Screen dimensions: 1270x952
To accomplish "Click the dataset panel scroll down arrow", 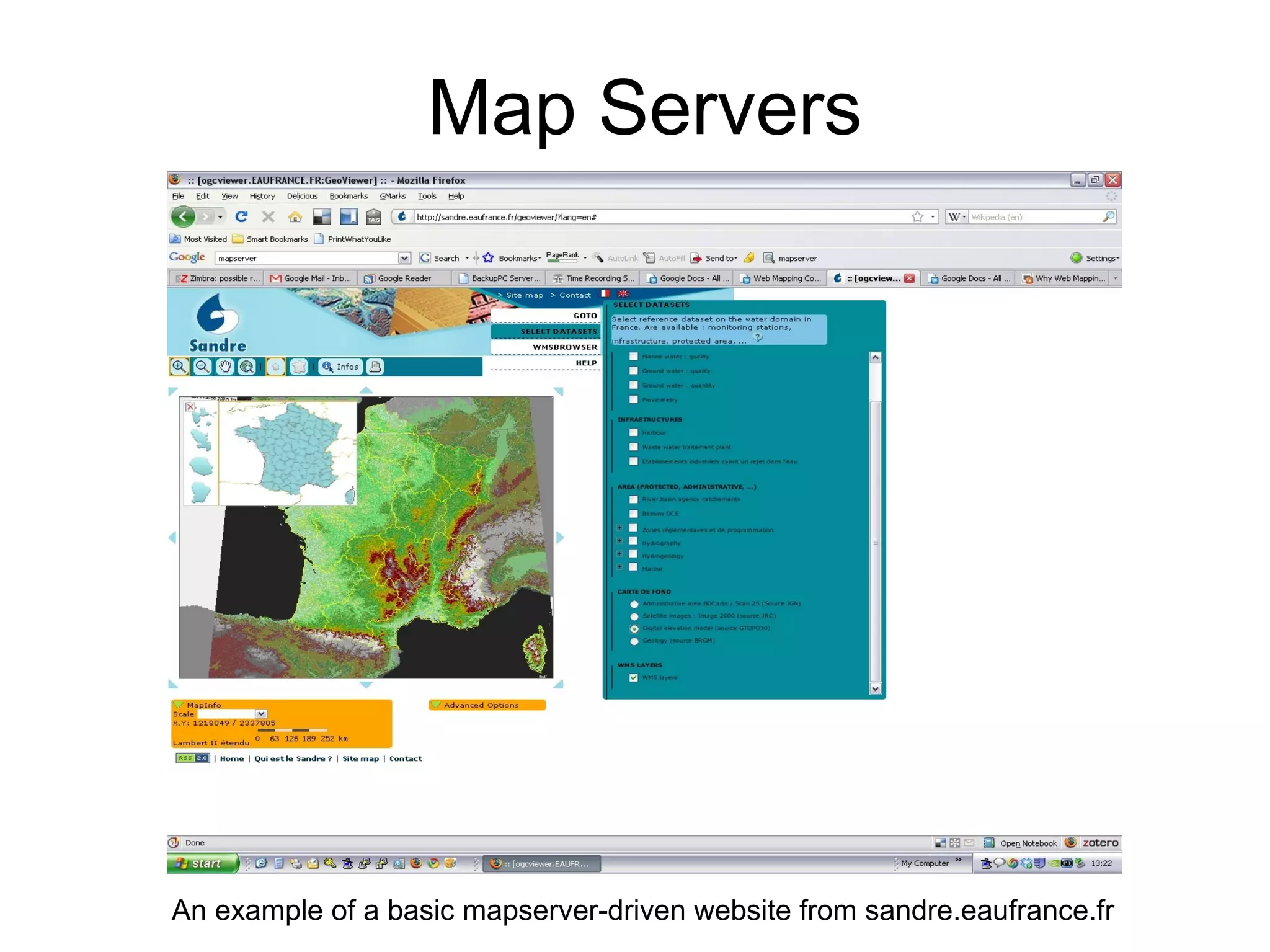I will click(x=875, y=688).
